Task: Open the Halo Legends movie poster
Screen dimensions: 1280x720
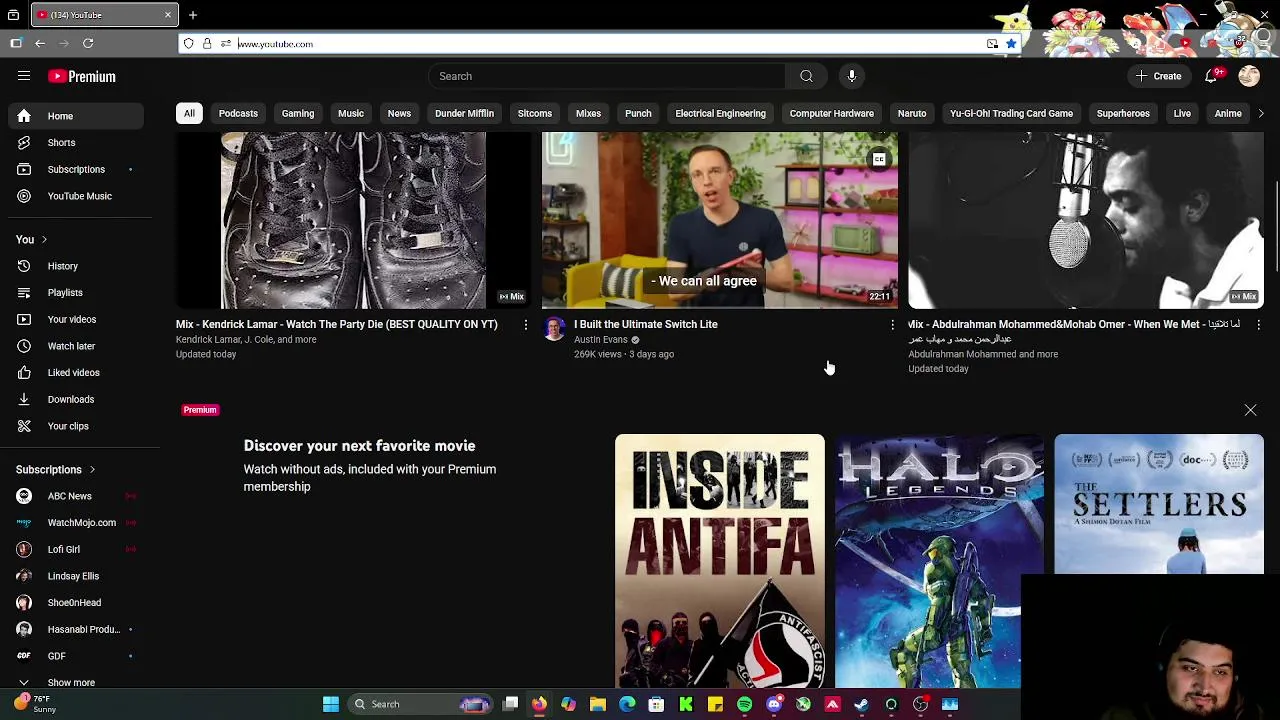Action: [939, 561]
